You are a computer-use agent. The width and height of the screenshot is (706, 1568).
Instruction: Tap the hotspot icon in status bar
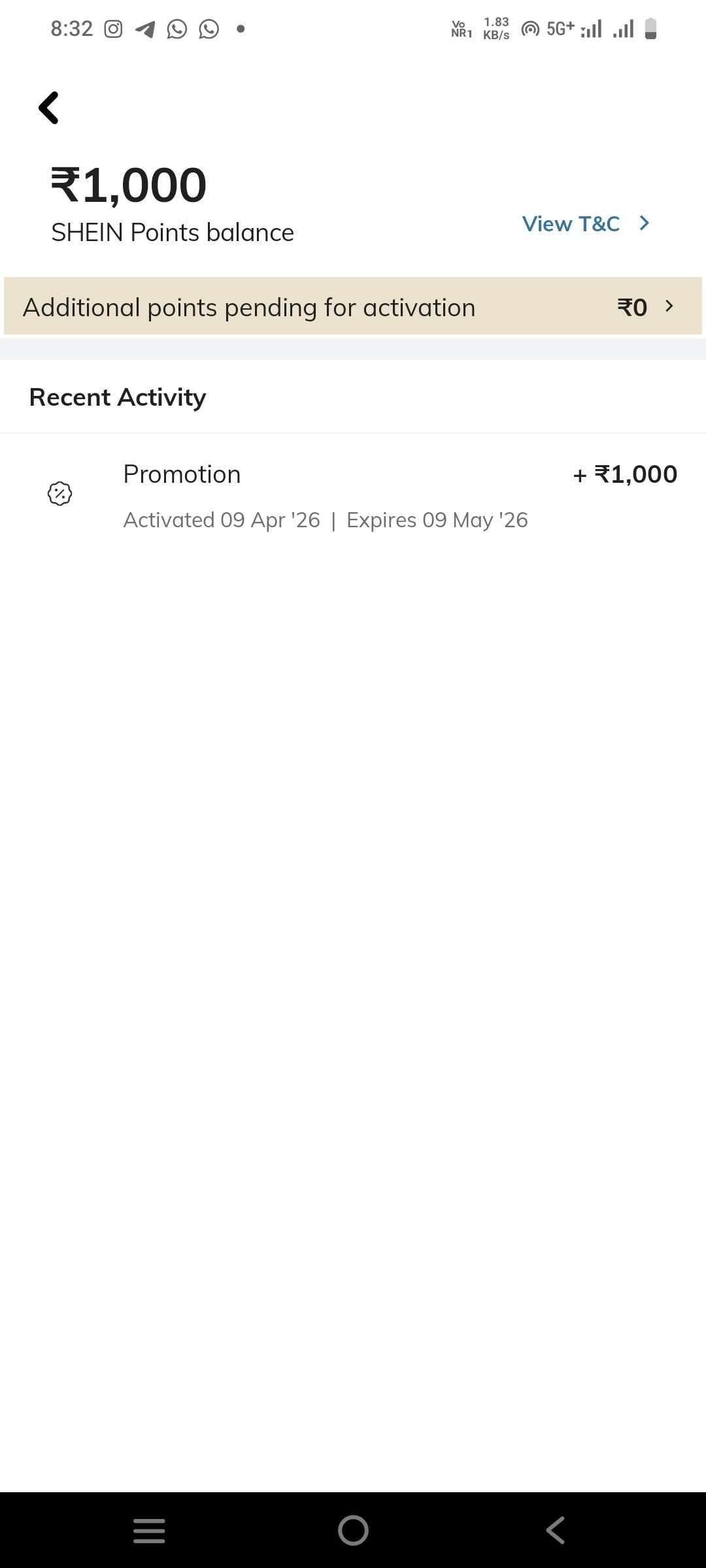(x=530, y=29)
